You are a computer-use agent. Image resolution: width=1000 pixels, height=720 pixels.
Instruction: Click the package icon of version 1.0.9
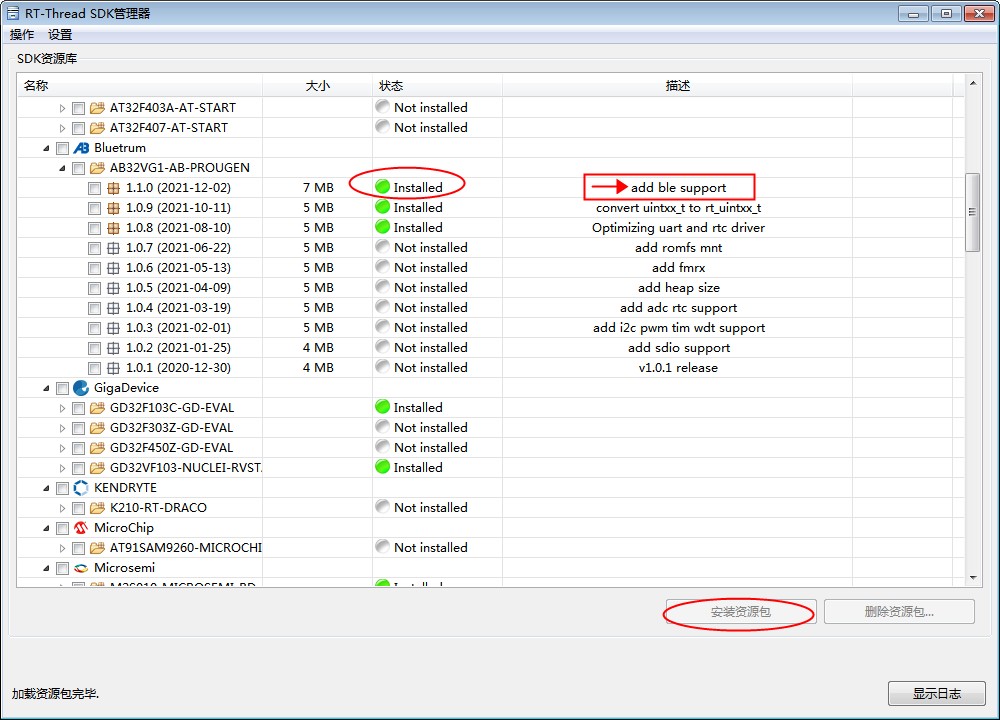coord(113,208)
